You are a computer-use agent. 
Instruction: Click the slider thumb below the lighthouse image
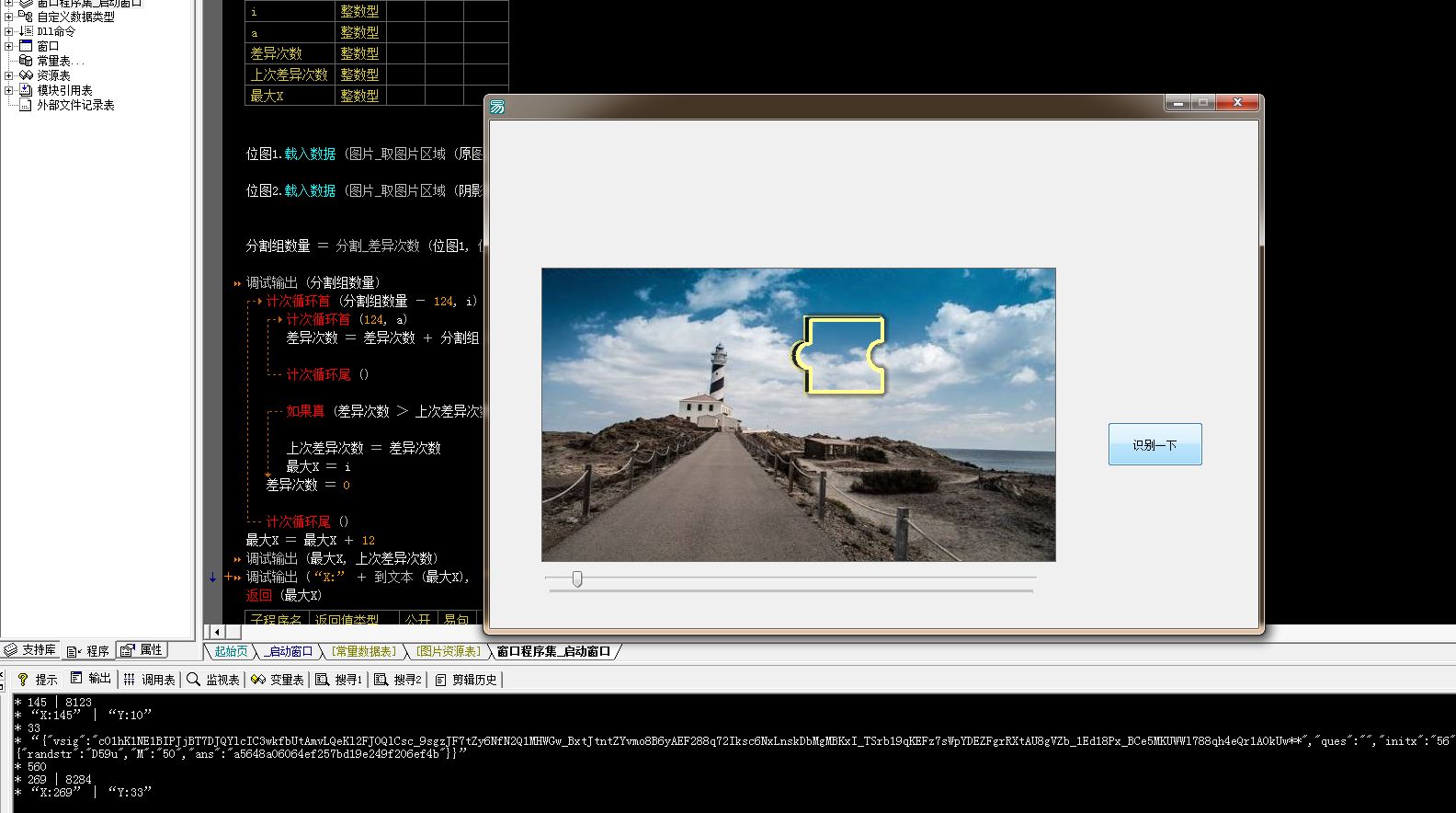point(577,578)
